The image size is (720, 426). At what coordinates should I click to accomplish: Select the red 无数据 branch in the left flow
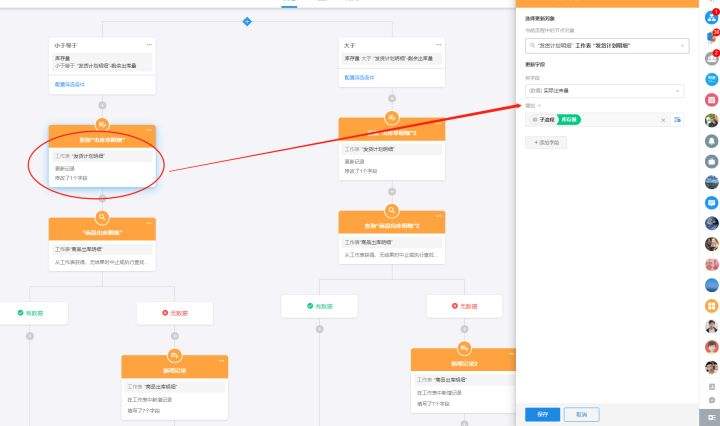click(175, 313)
